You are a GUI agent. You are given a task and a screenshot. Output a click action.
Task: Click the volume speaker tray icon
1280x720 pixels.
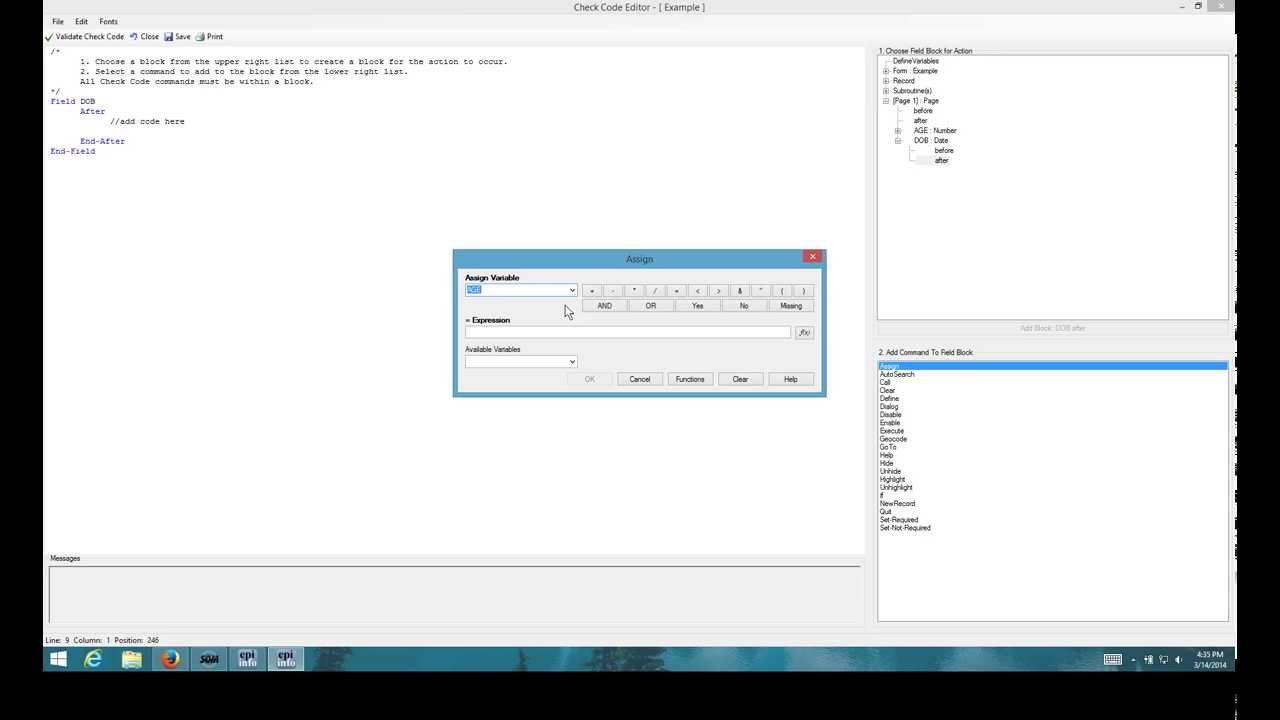[1179, 660]
